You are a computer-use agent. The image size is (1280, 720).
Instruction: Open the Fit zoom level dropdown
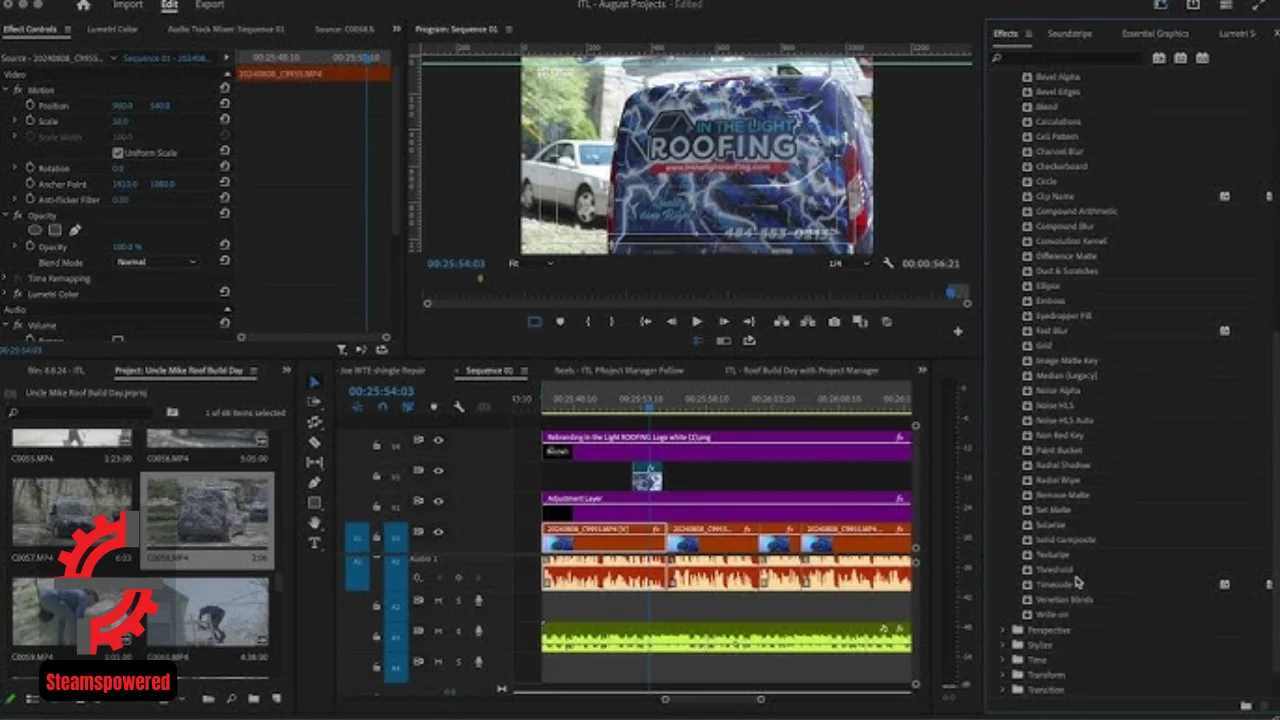pyautogui.click(x=531, y=263)
